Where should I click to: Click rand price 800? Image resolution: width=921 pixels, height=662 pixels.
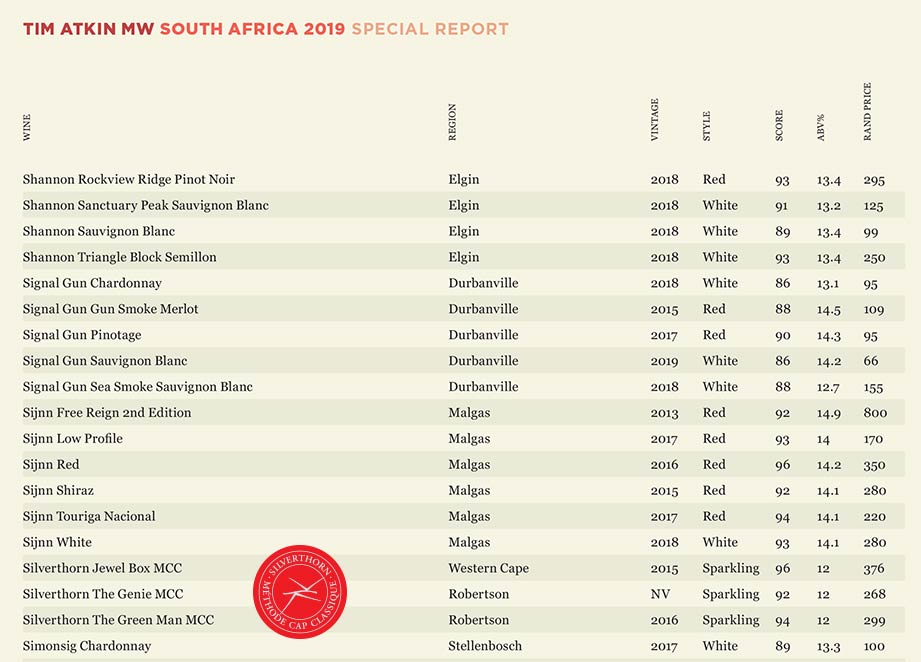pos(875,413)
